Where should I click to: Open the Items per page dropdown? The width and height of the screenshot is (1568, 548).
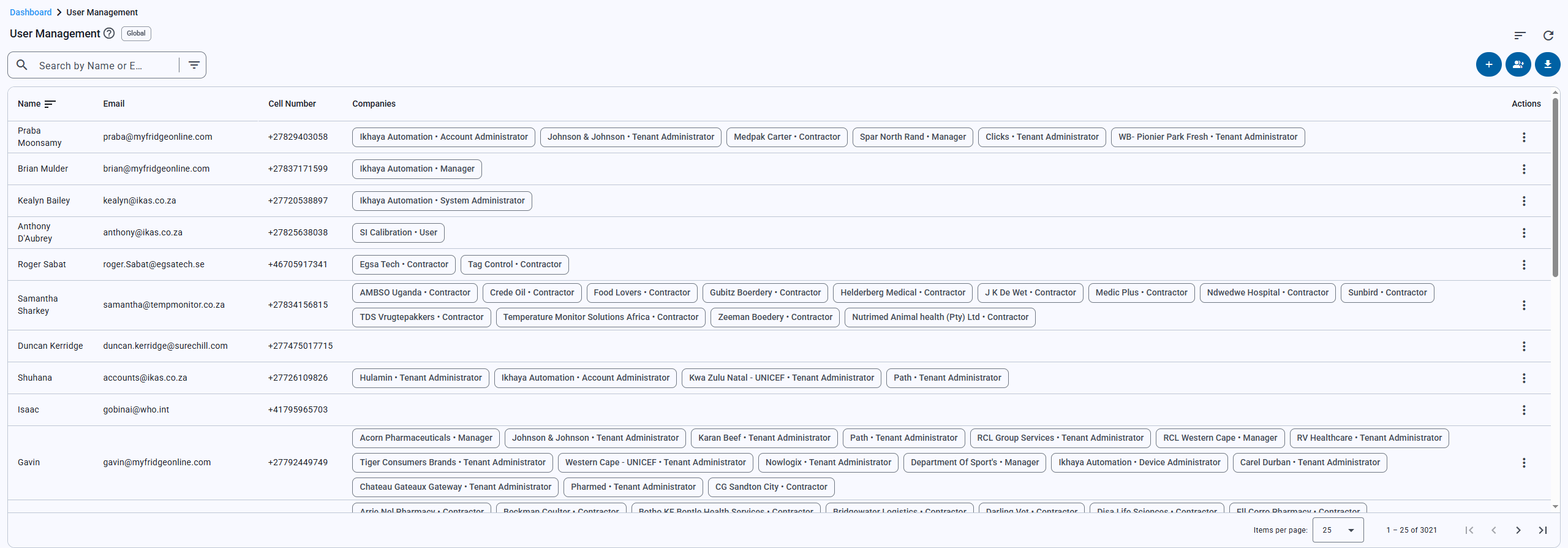click(1338, 530)
